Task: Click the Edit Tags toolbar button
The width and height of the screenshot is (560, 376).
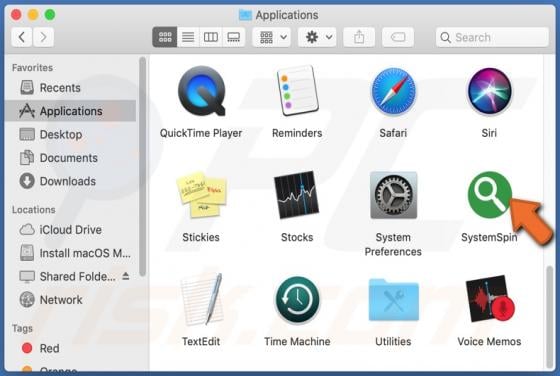Action: click(398, 37)
